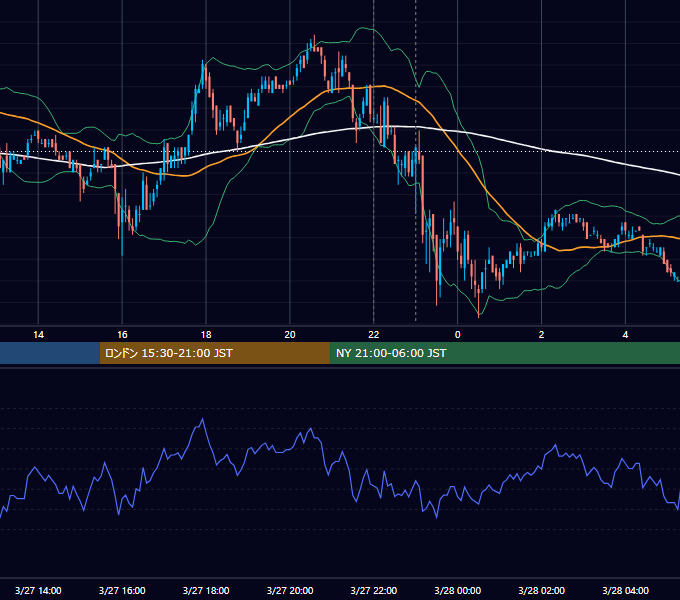The image size is (680, 600).
Task: Click the 3/27 20:00 label on the lower axis
Action: click(x=290, y=590)
